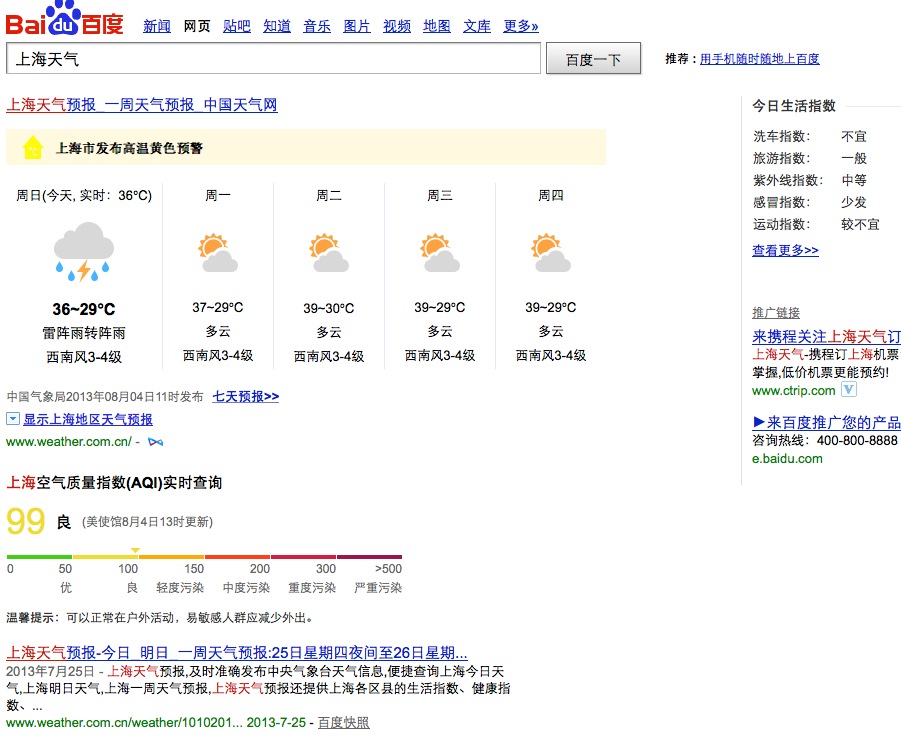Click 上海空气质量指数(AQI)实时查询 heading
The width and height of the screenshot is (901, 742).
[x=114, y=482]
